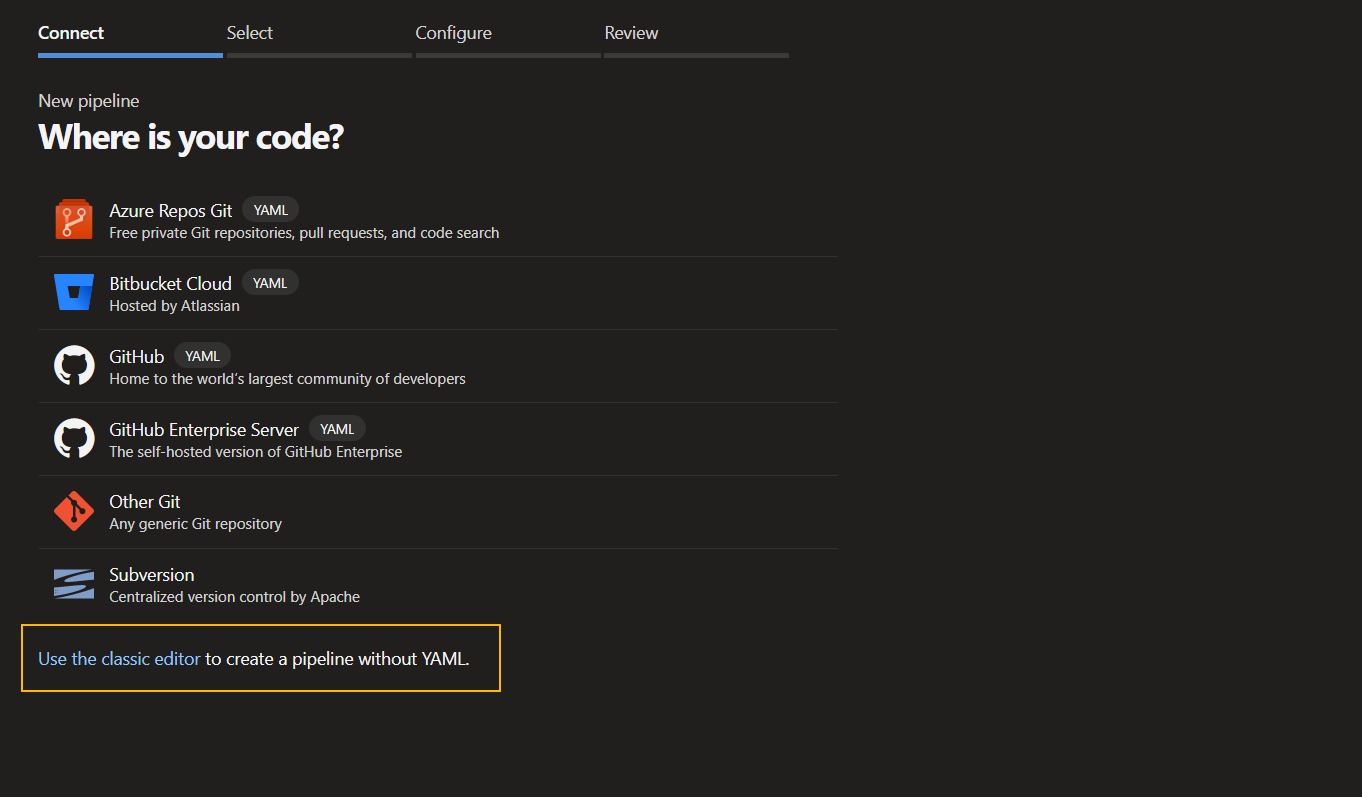Click 'Centralized version control by Apache' text
This screenshot has width=1362, height=797.
click(x=234, y=597)
